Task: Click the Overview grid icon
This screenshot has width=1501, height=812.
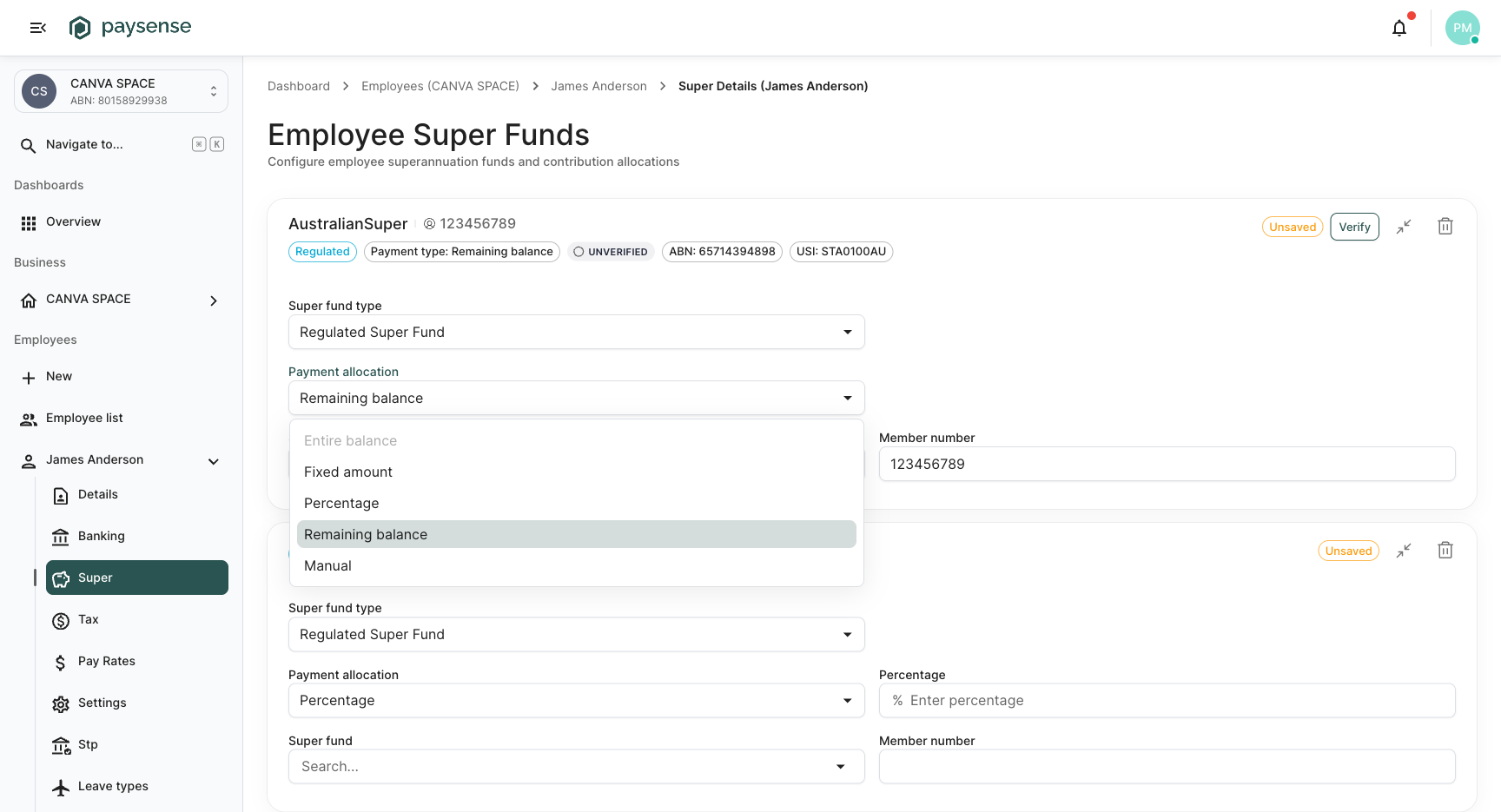Action: (x=29, y=223)
